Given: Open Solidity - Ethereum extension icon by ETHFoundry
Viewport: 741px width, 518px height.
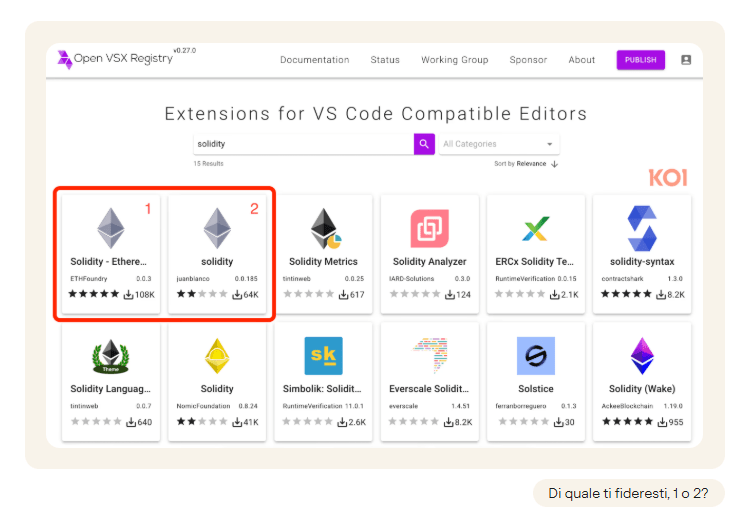Looking at the screenshot, I should coord(111,228).
